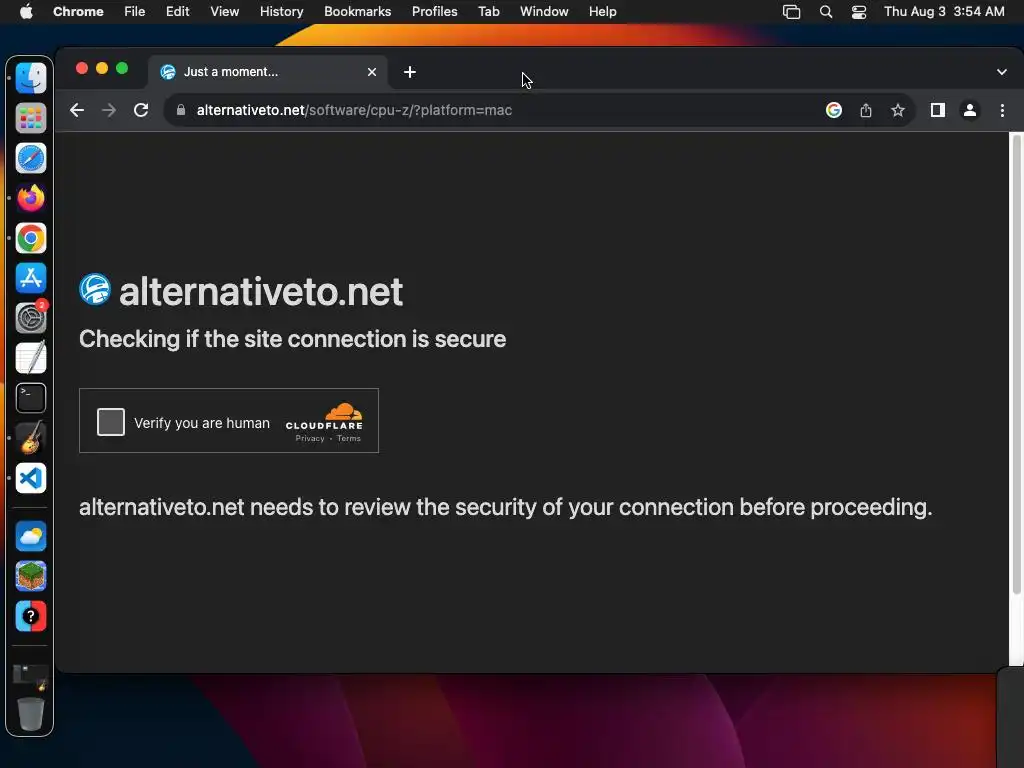Launch Firefox from the dock
This screenshot has width=1024, height=768.
click(31, 198)
